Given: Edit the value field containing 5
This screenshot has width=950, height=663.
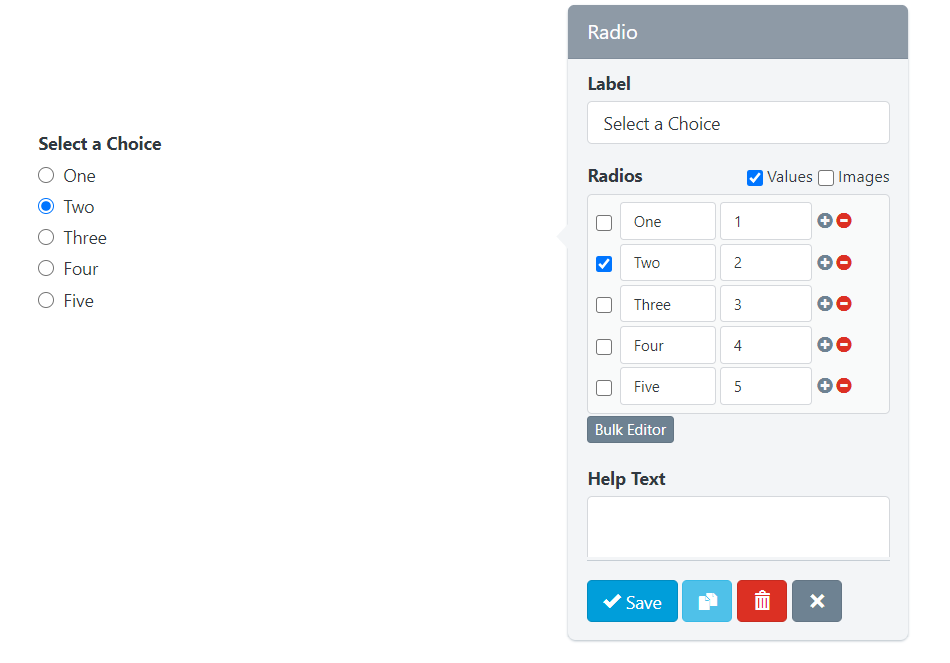Looking at the screenshot, I should (765, 387).
